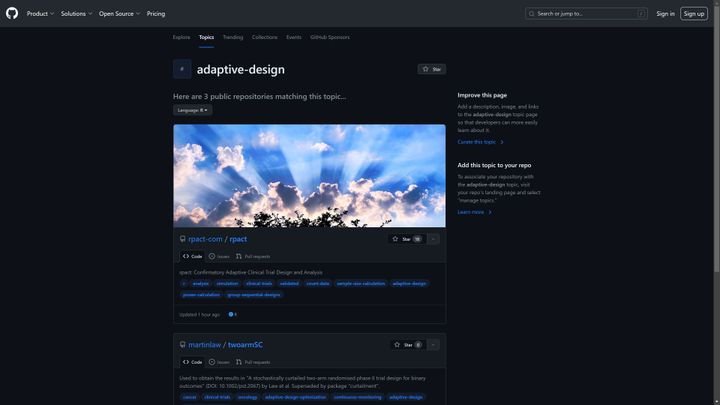Click the Code brackets icon for rpact
This screenshot has width=720, height=405.
coord(186,256)
